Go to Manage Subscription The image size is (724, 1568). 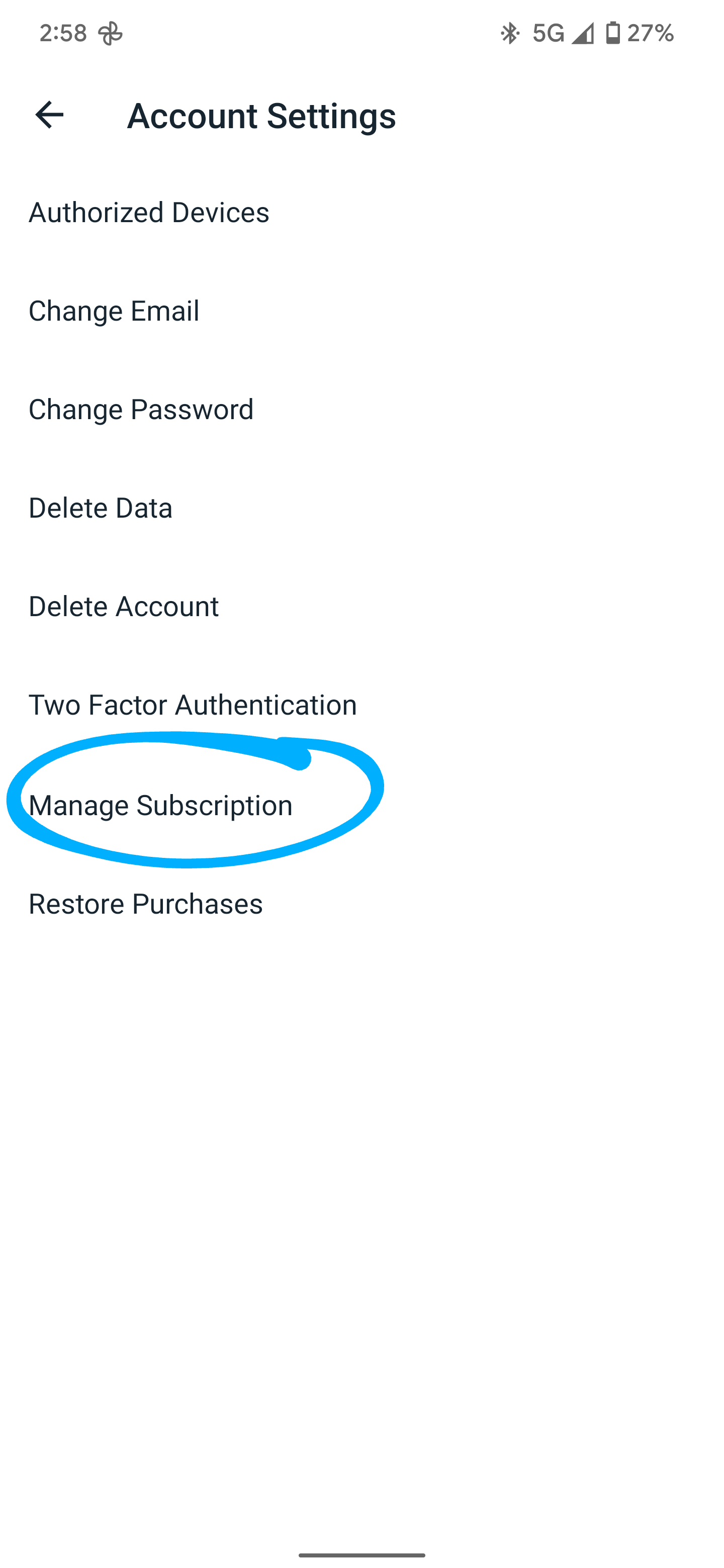[161, 805]
